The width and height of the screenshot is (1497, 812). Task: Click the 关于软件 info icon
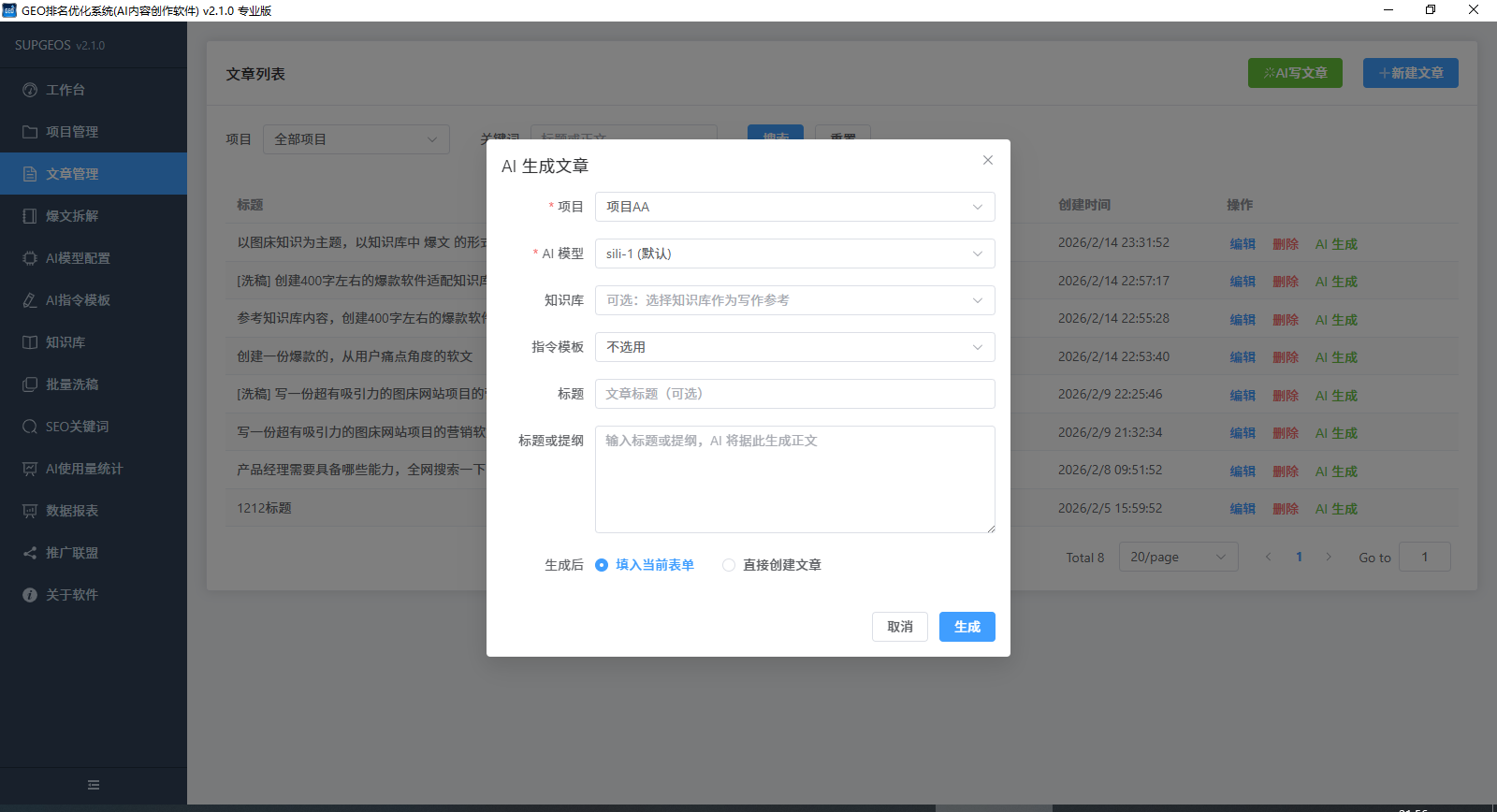30,595
